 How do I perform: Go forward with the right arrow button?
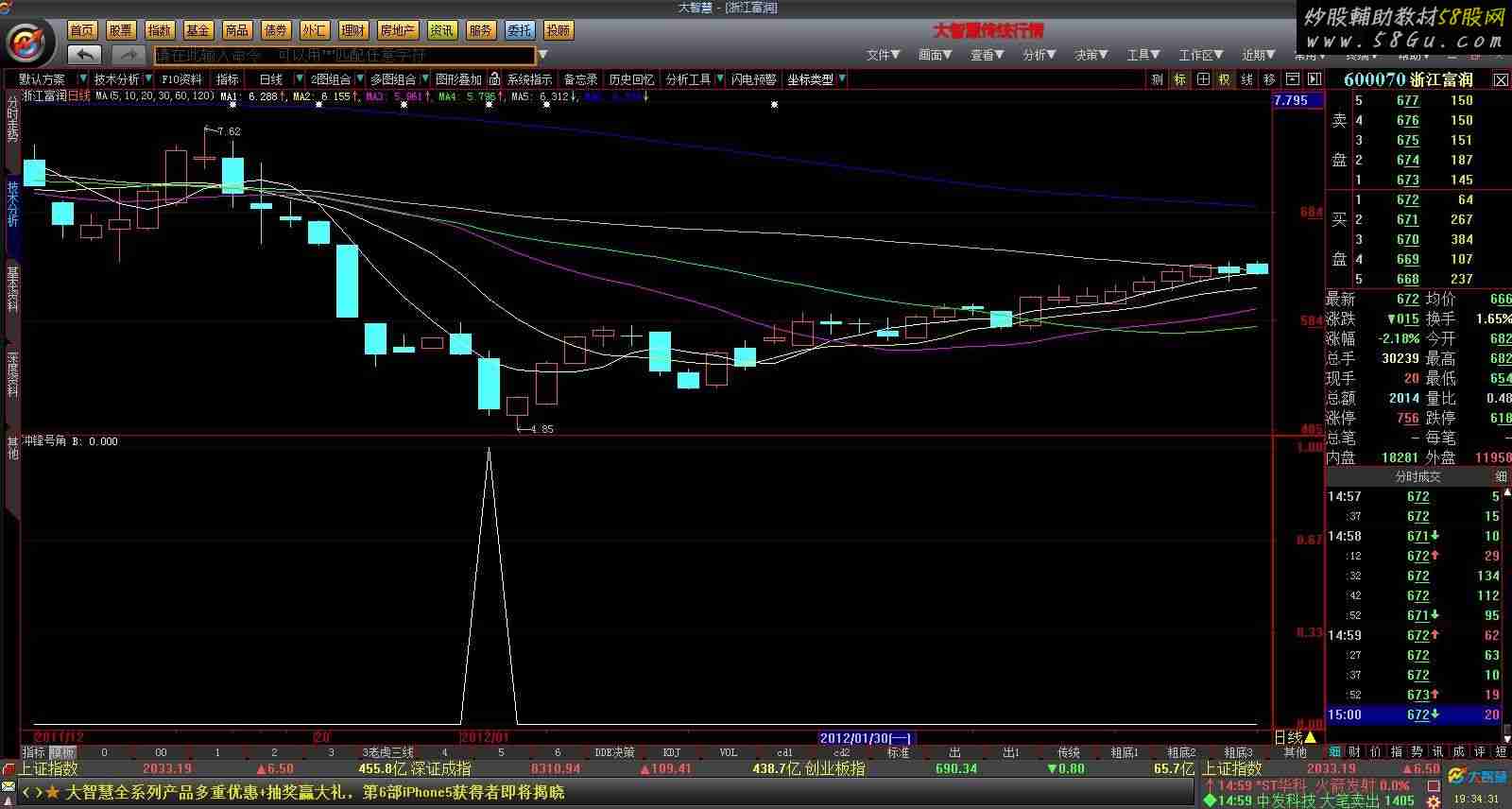click(128, 55)
